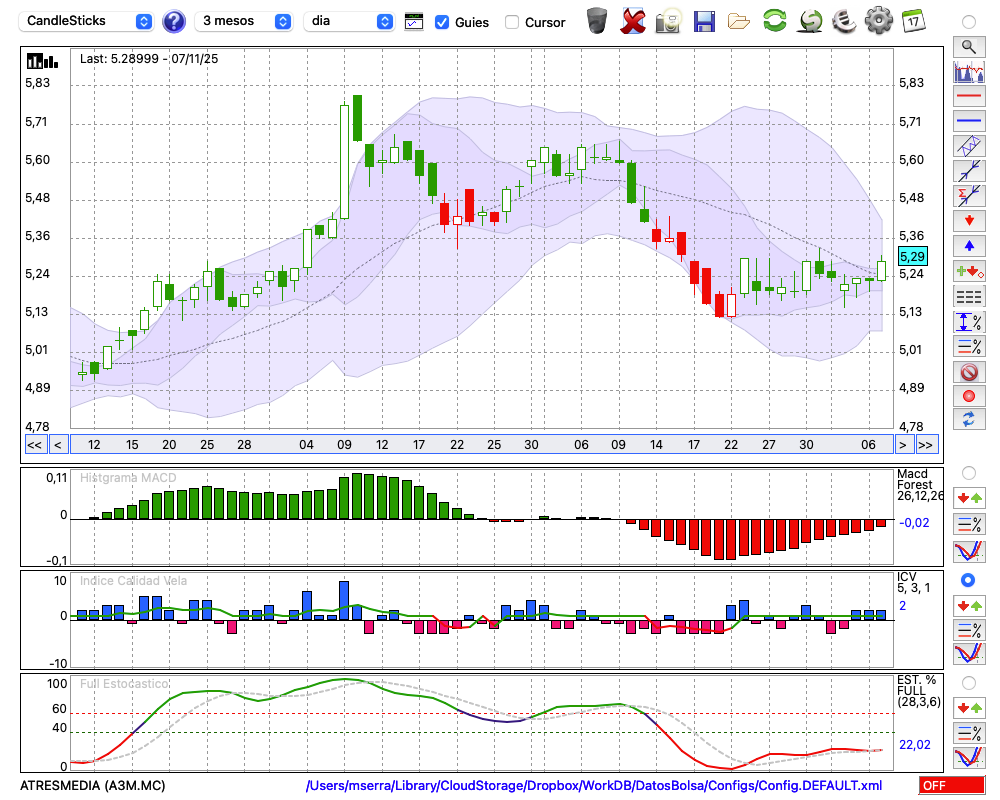Open the gear settings icon

pos(878,21)
